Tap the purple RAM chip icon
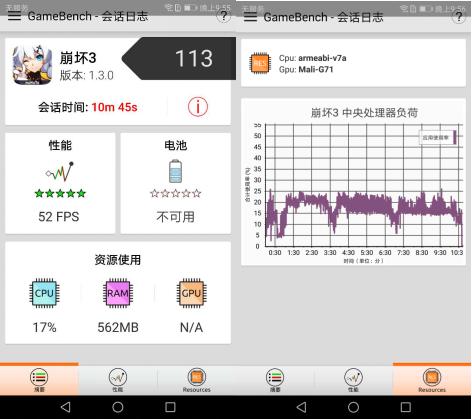Screen dimensions: 472x419 coord(118,293)
